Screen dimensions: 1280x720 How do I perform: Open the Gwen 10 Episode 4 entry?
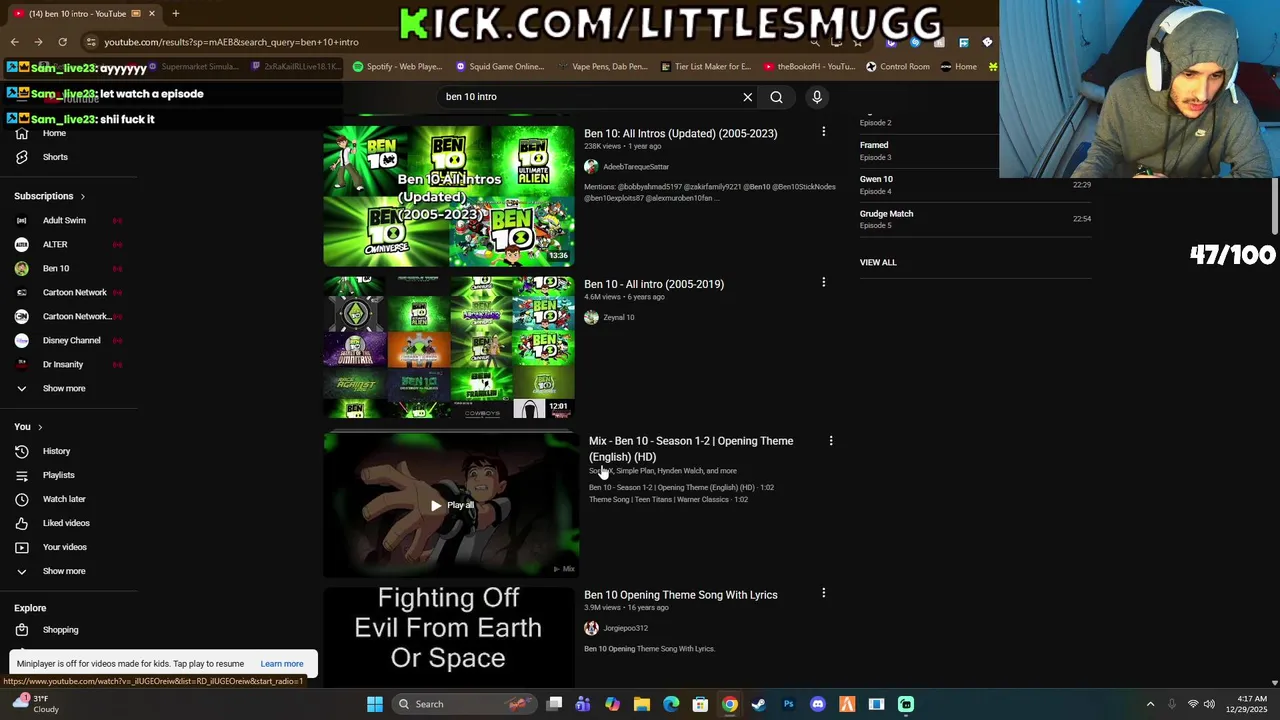point(975,185)
